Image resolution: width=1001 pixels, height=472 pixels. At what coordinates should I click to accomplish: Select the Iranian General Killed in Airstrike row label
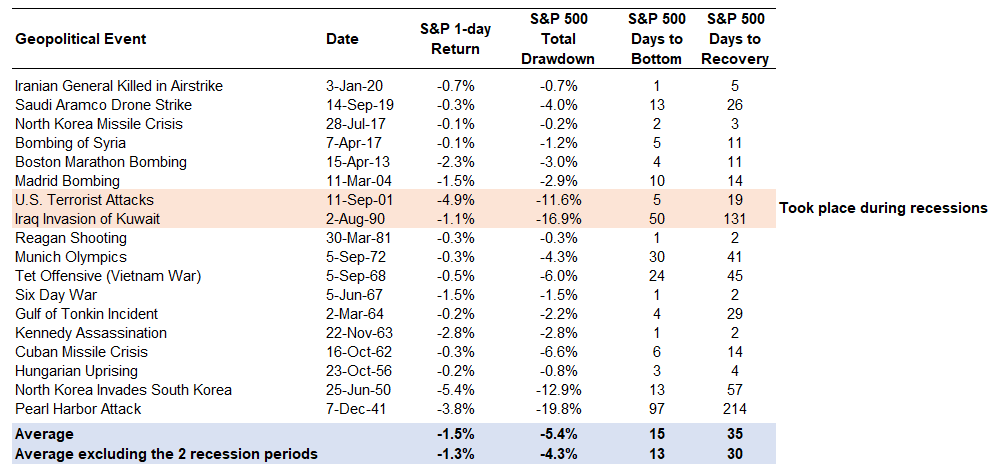[118, 86]
